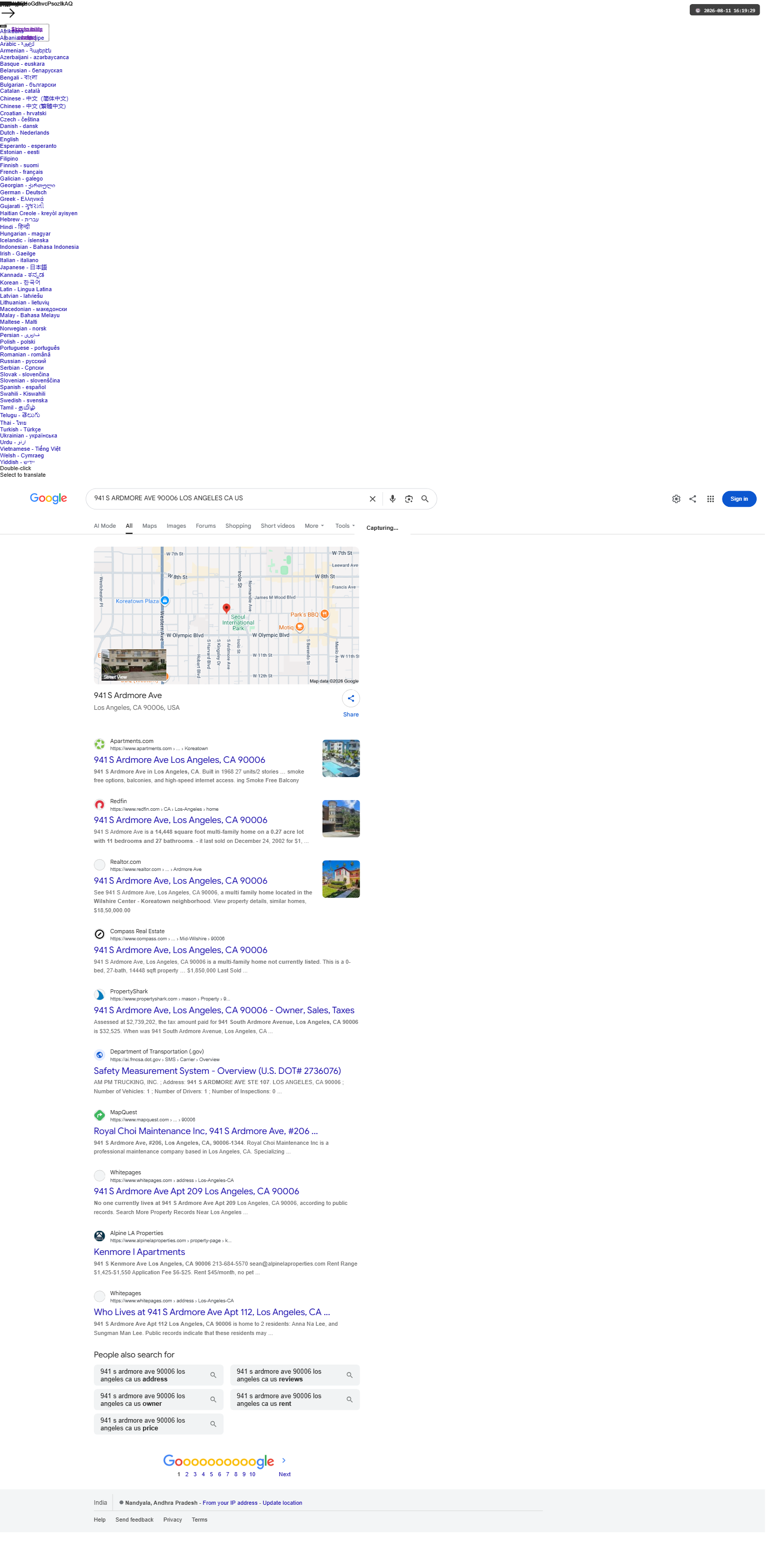This screenshot has width=774, height=1568.
Task: Go to Google home via logo
Action: tap(48, 499)
